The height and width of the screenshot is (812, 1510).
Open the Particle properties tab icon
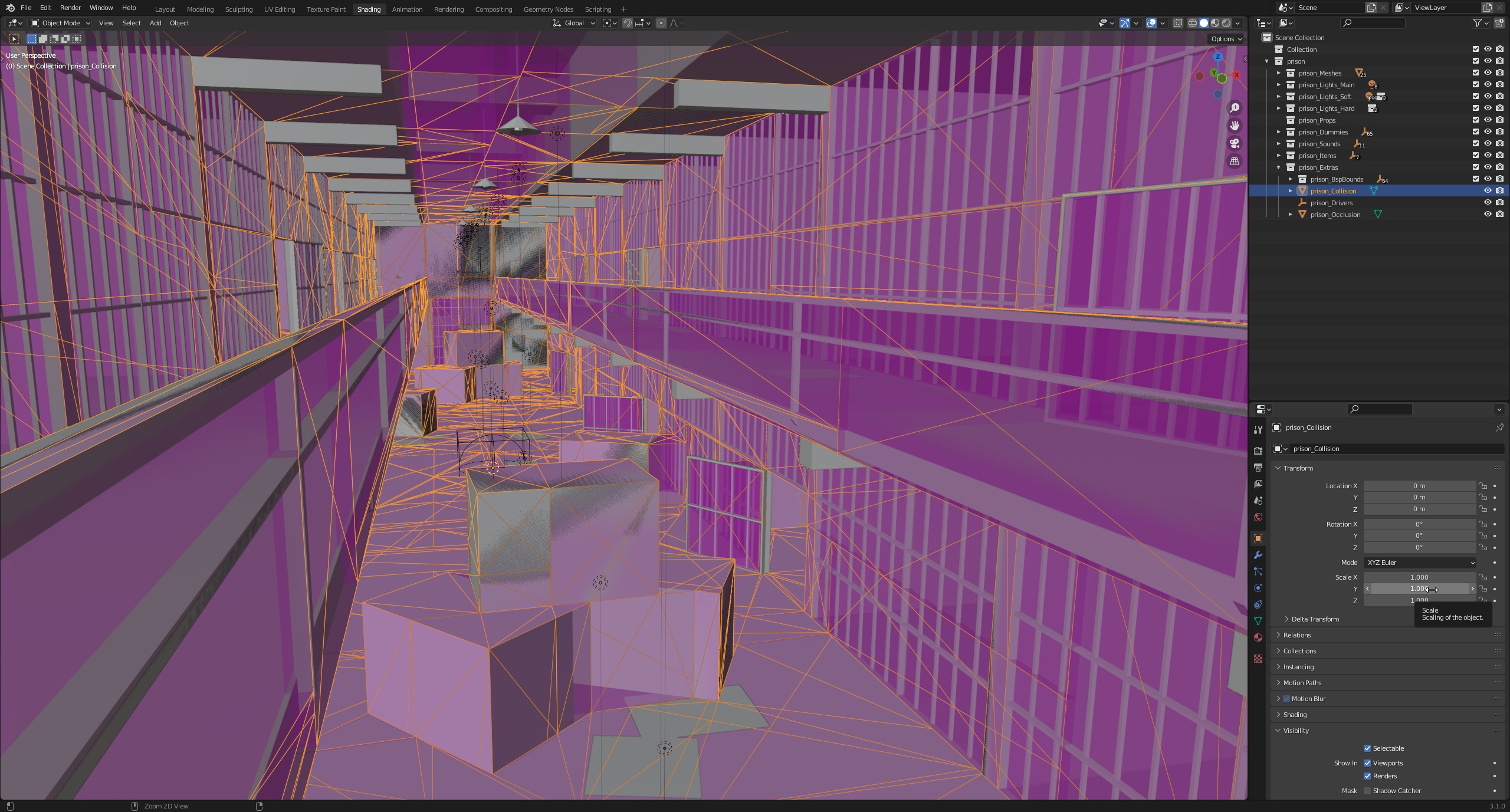pyautogui.click(x=1258, y=571)
